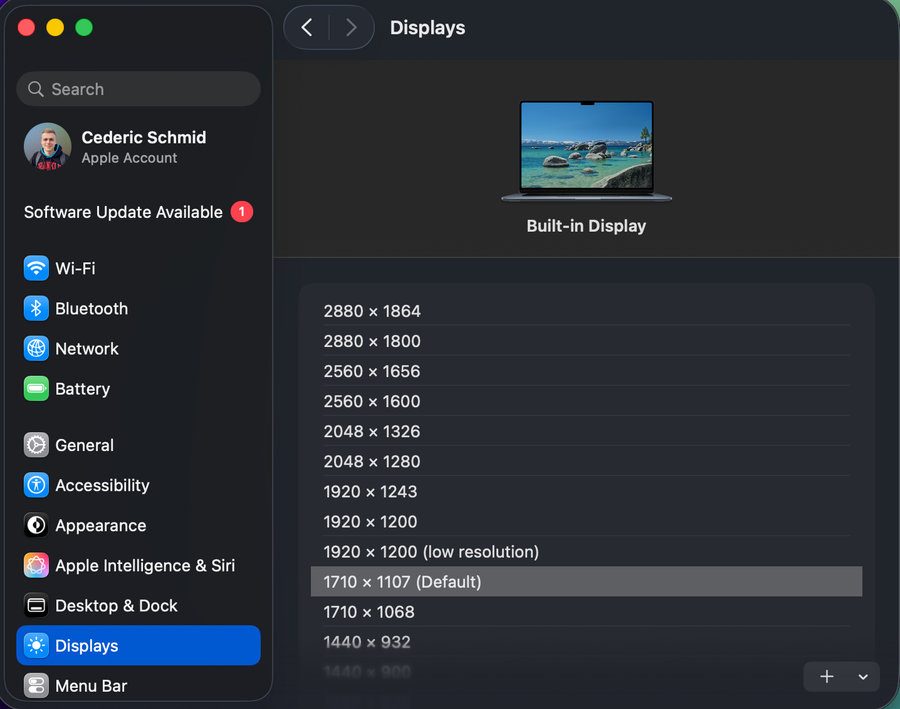Viewport: 900px width, 709px height.
Task: Select the Built-in Display thumbnail
Action: [586, 151]
